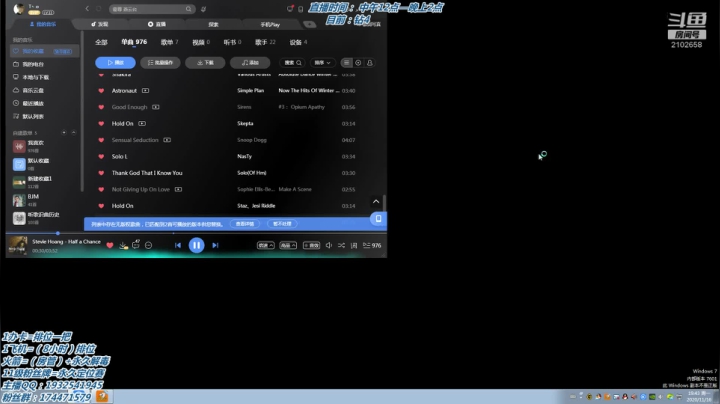The width and height of the screenshot is (720, 404).
Task: Unfavorite the song Astronaut
Action: [101, 91]
